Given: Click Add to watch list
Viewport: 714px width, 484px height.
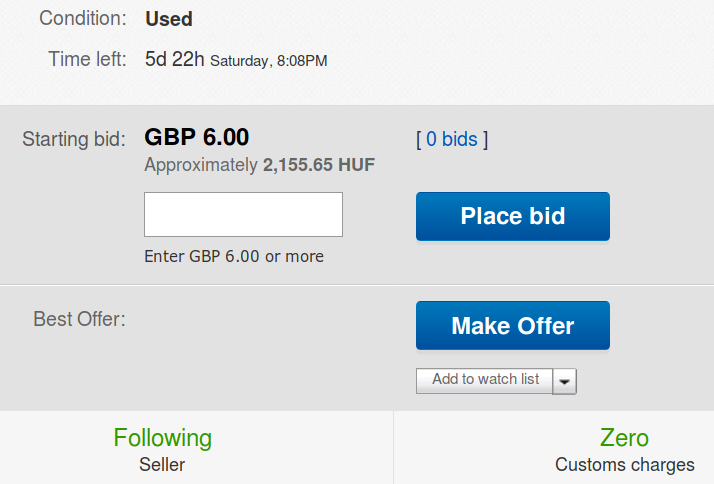Looking at the screenshot, I should [x=485, y=380].
